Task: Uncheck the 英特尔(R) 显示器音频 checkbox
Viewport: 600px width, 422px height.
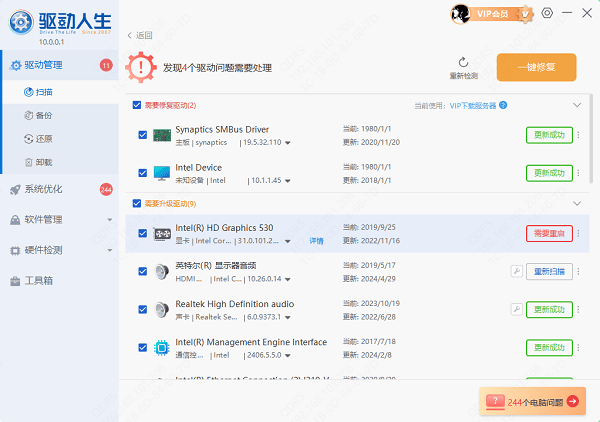Action: (x=143, y=271)
